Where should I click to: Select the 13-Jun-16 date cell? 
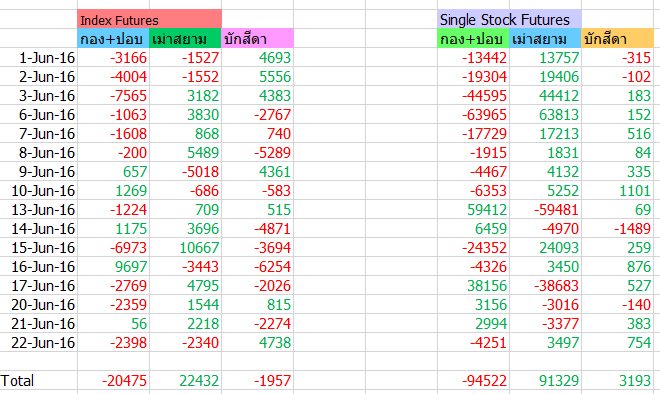tap(39, 209)
